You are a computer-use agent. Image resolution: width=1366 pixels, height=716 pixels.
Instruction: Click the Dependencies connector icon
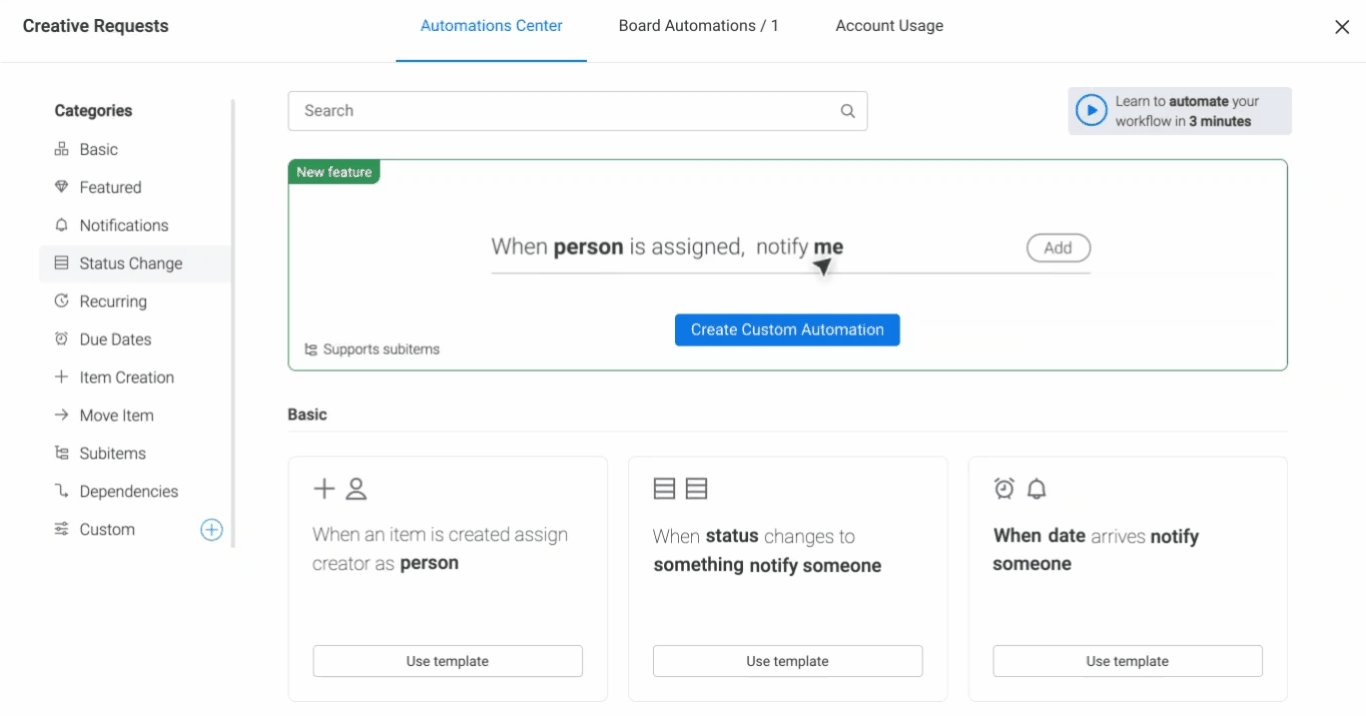[x=61, y=491]
